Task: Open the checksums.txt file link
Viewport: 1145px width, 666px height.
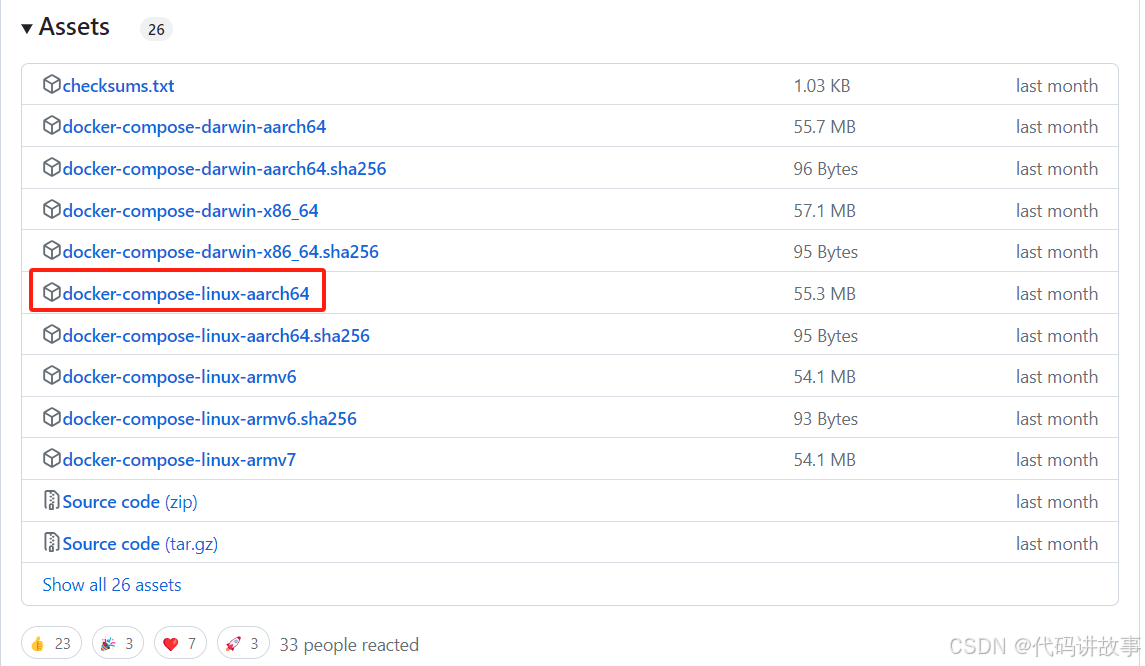Action: click(117, 85)
